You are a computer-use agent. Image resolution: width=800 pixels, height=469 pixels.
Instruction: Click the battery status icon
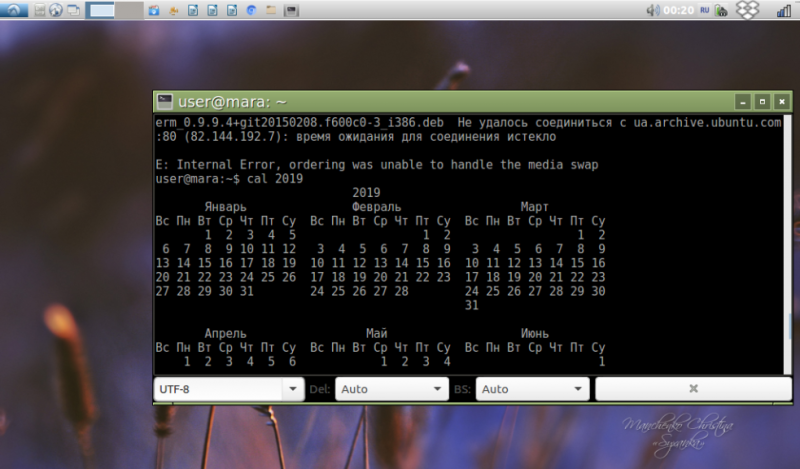[x=721, y=10]
